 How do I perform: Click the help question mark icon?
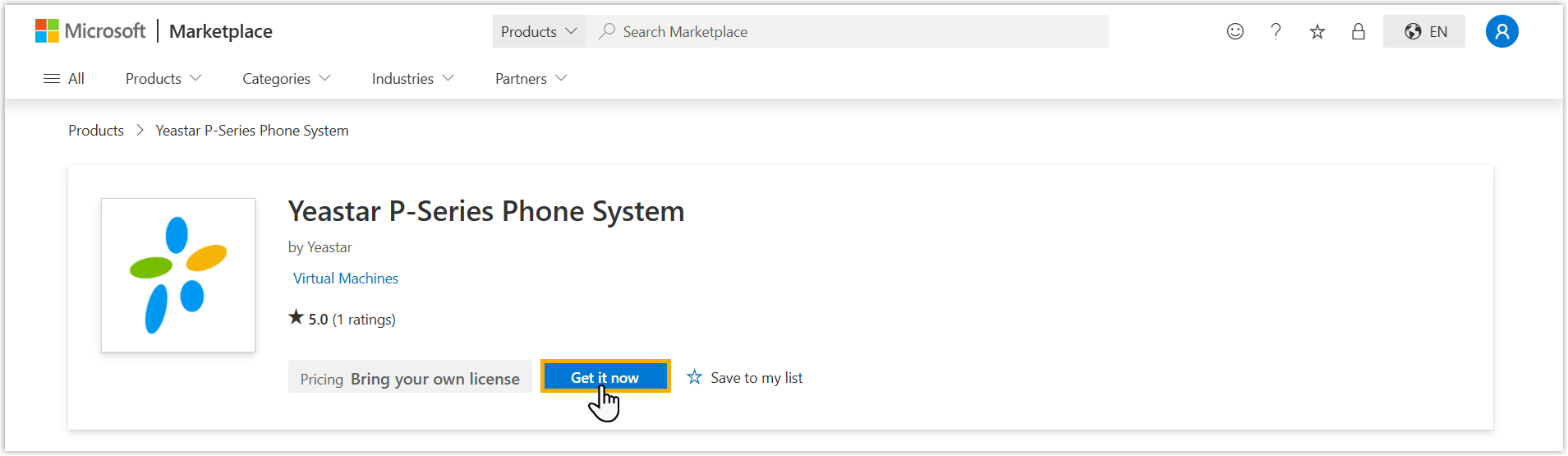tap(1276, 31)
